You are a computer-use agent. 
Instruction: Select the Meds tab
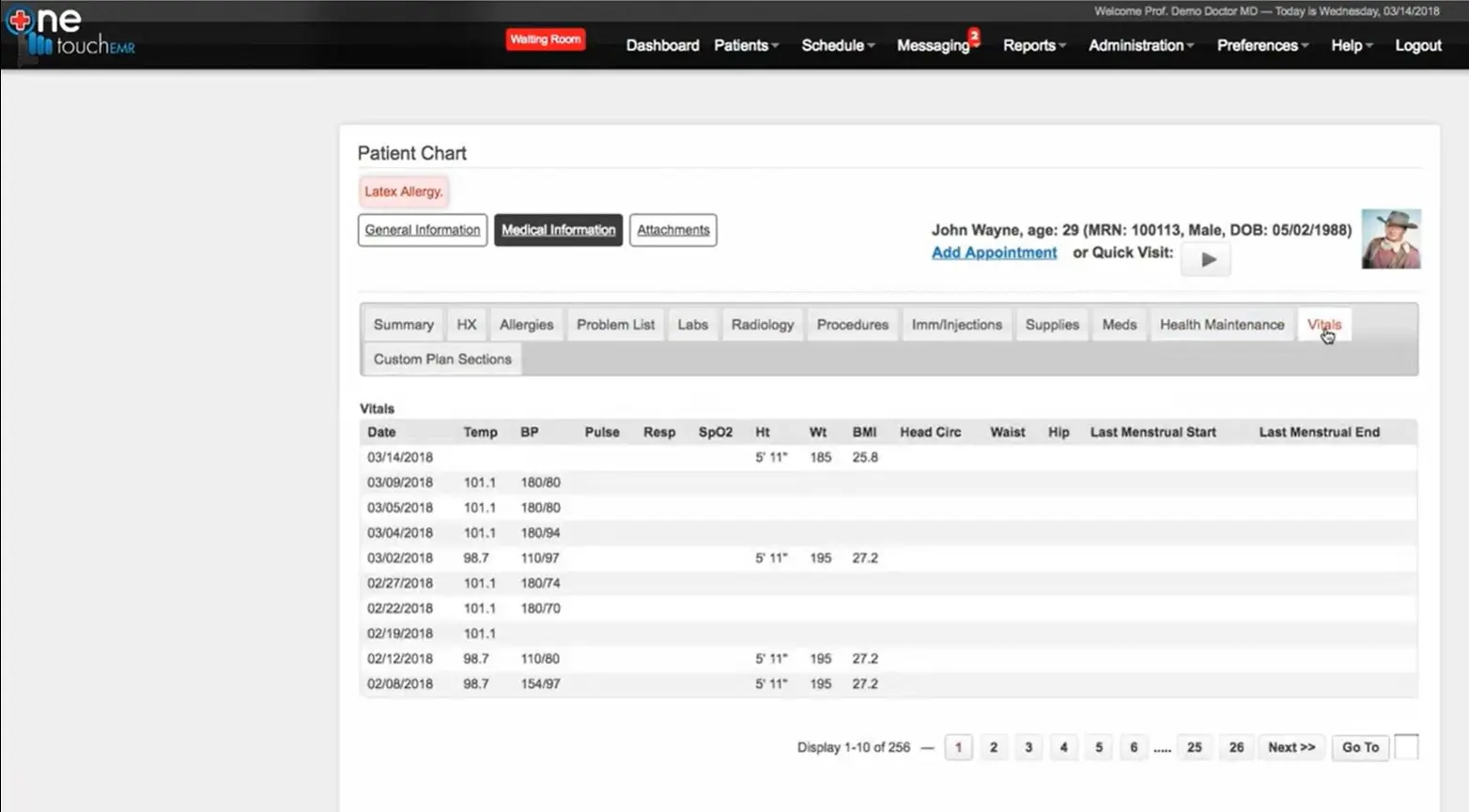pyautogui.click(x=1119, y=324)
